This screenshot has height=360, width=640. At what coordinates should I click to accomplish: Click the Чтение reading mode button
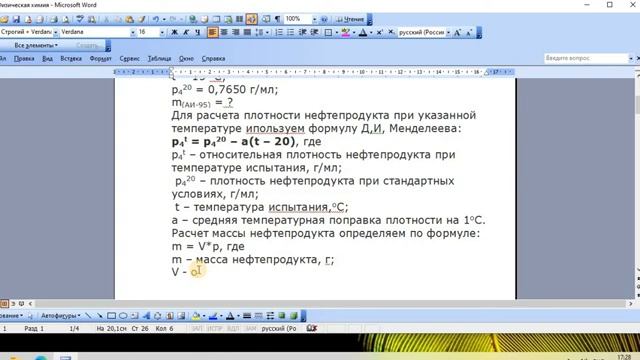(350, 19)
